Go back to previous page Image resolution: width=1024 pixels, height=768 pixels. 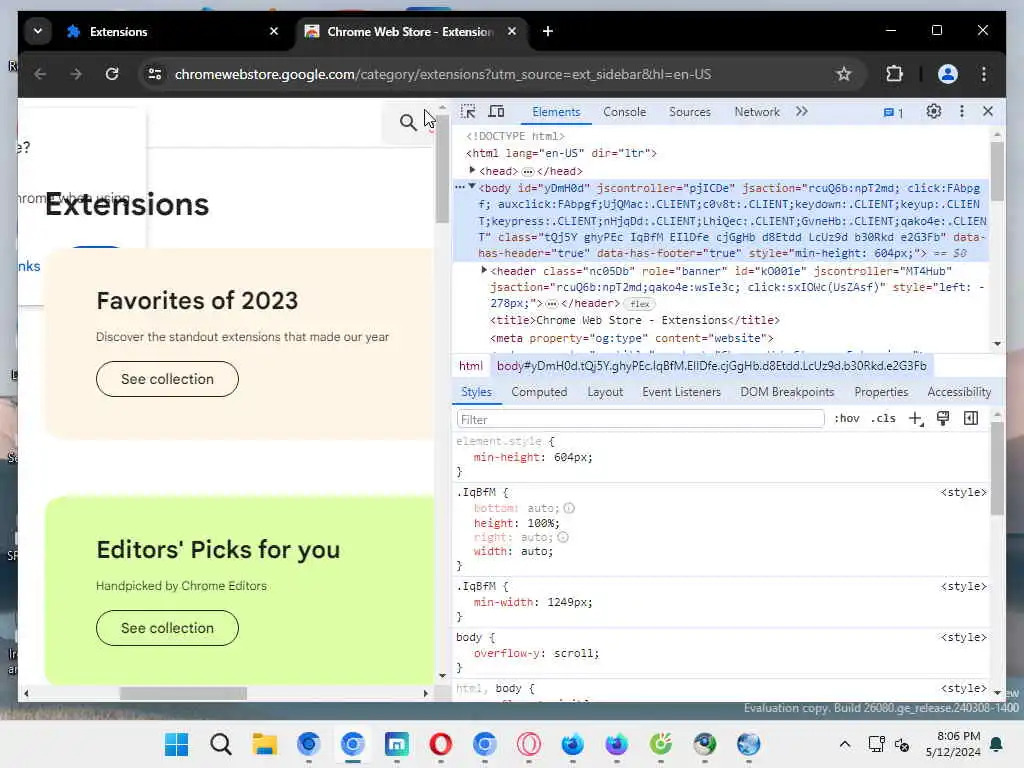40,74
